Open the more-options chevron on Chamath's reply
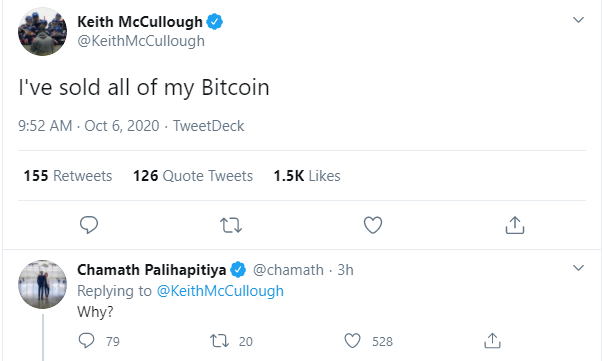The height and width of the screenshot is (361, 602). [578, 268]
